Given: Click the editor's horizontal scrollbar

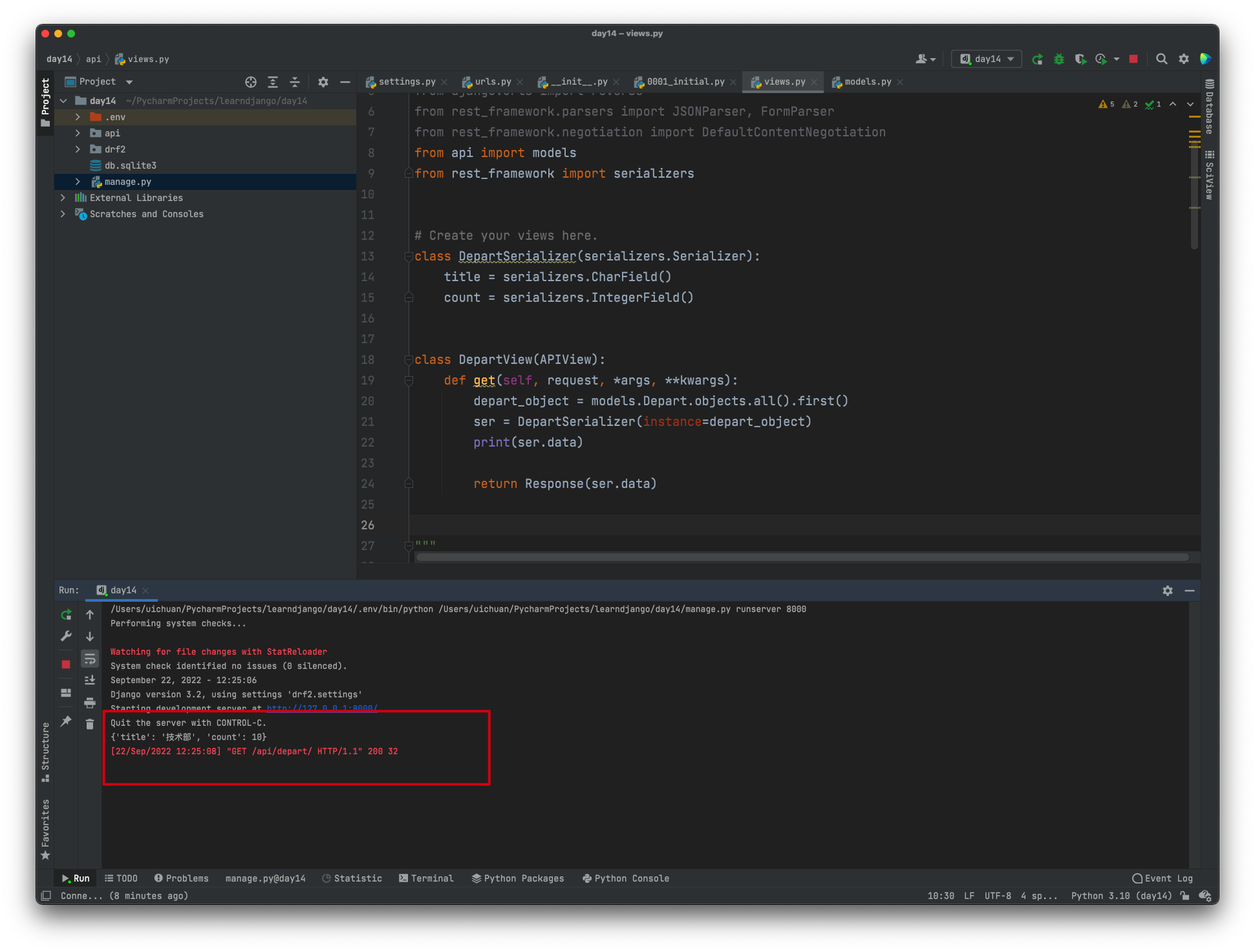Looking at the screenshot, I should pos(802,557).
